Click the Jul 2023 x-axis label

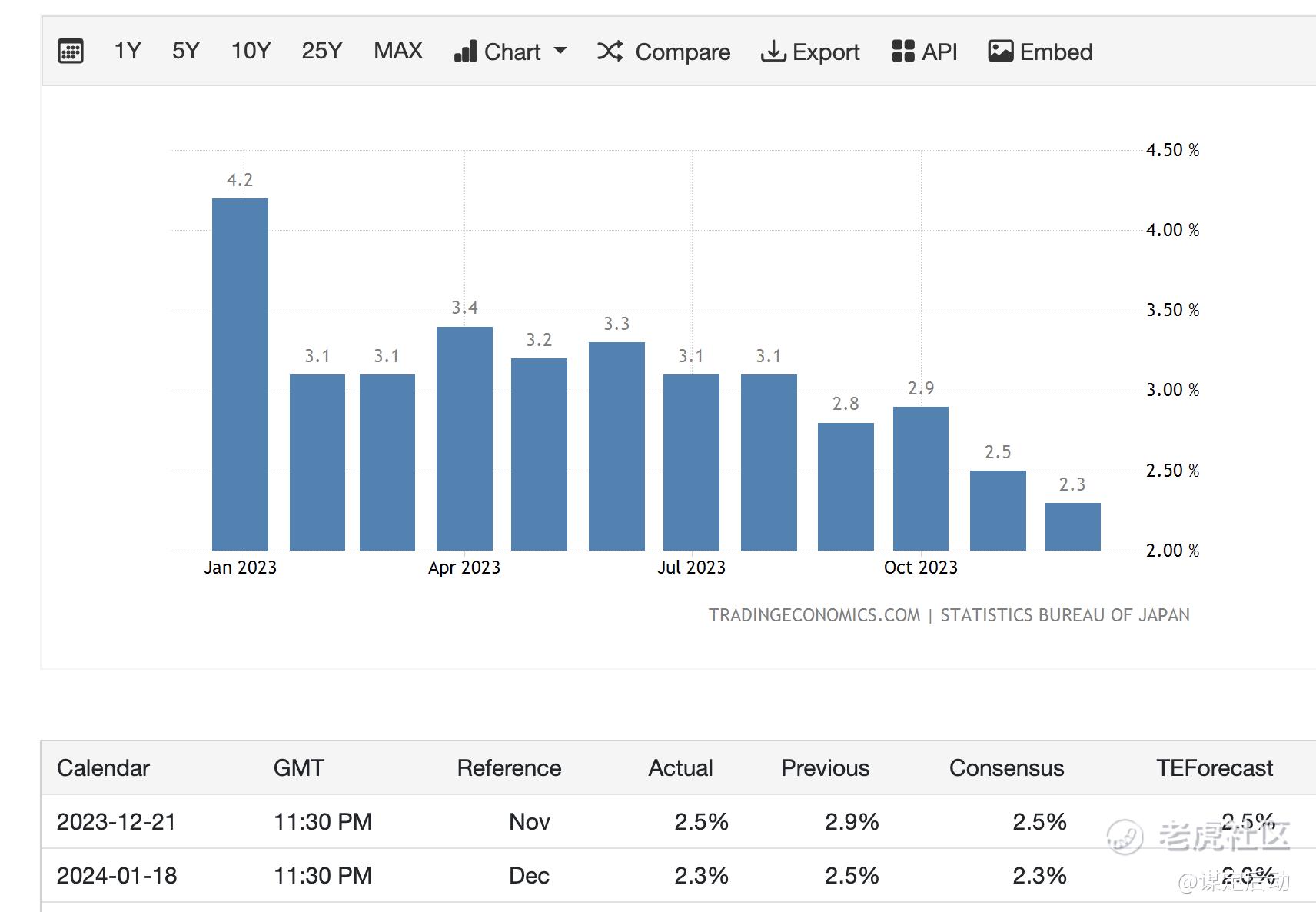[x=691, y=568]
